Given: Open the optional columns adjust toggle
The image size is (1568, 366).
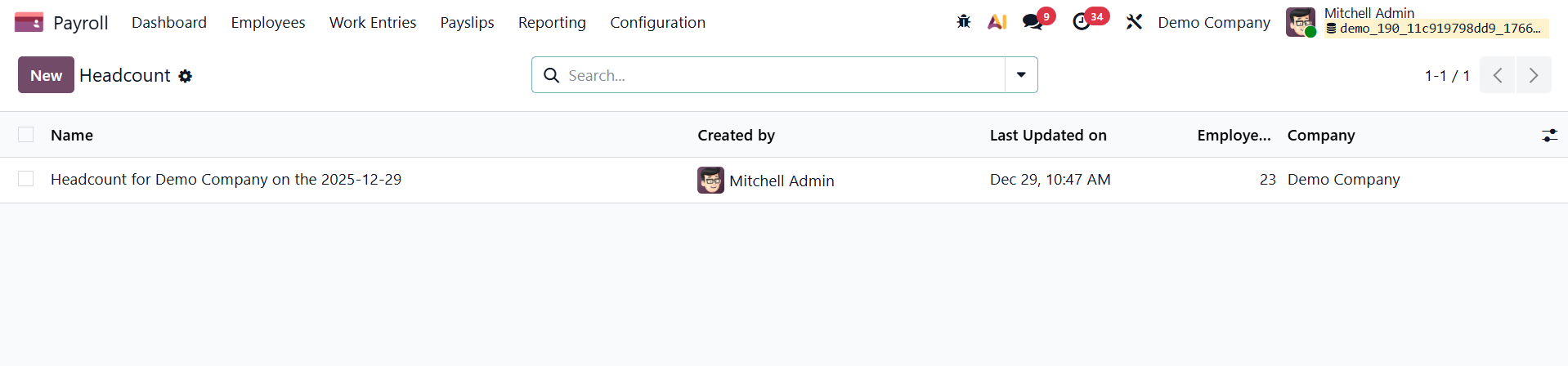Looking at the screenshot, I should [x=1549, y=136].
